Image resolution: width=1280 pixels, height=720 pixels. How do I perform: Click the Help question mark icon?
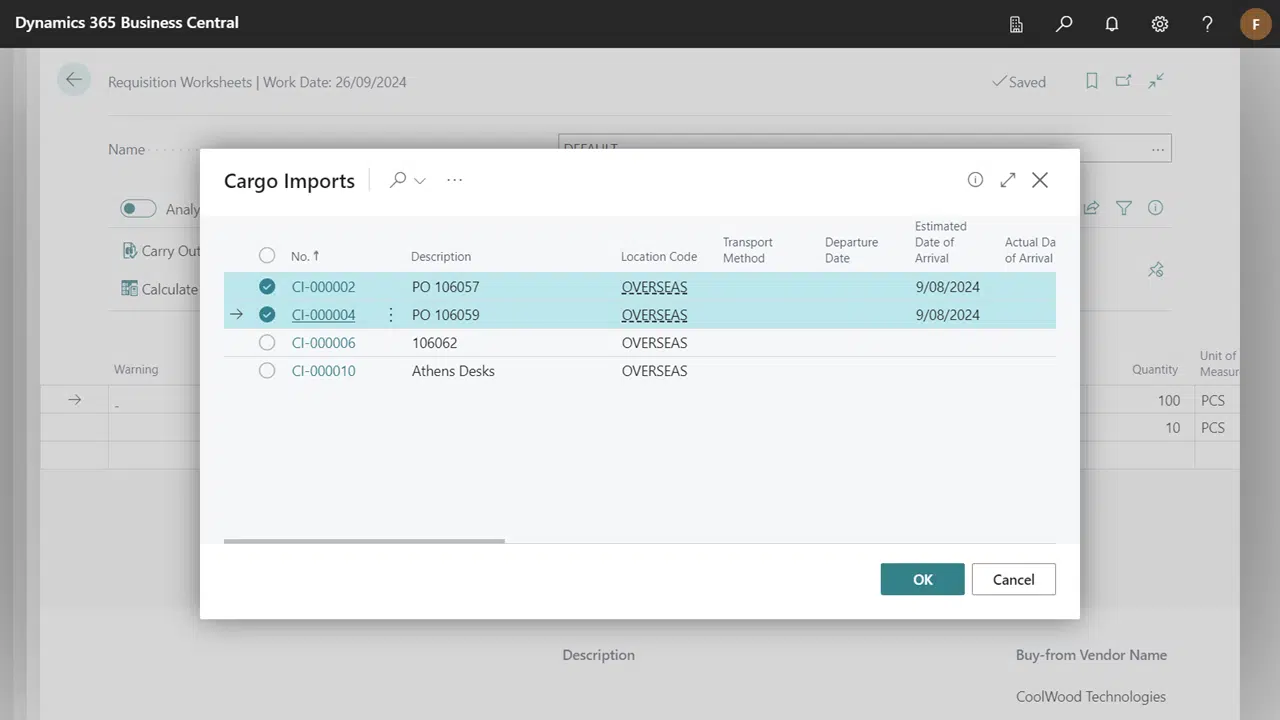click(1207, 24)
